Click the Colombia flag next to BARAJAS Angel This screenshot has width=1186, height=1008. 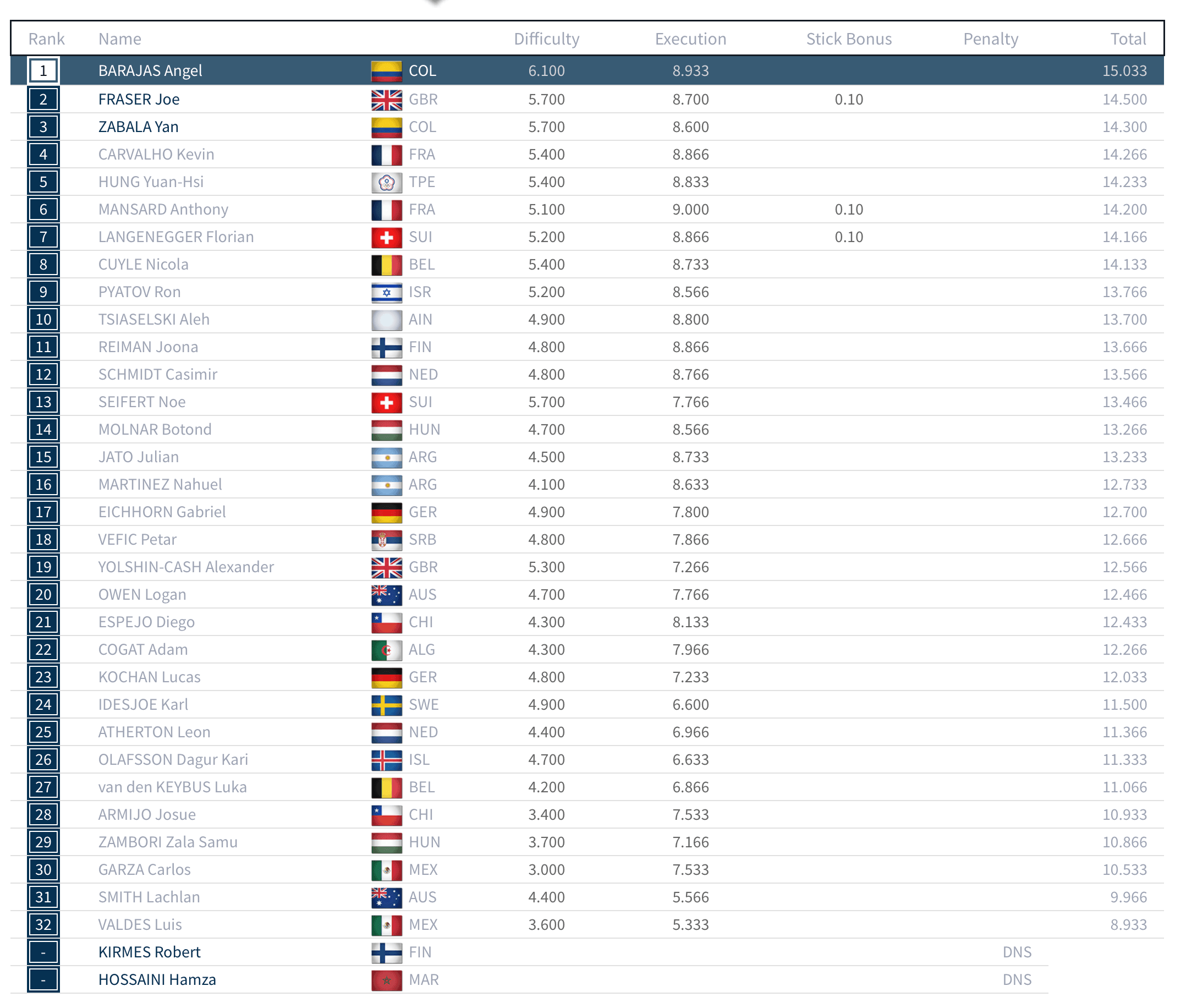(x=386, y=71)
